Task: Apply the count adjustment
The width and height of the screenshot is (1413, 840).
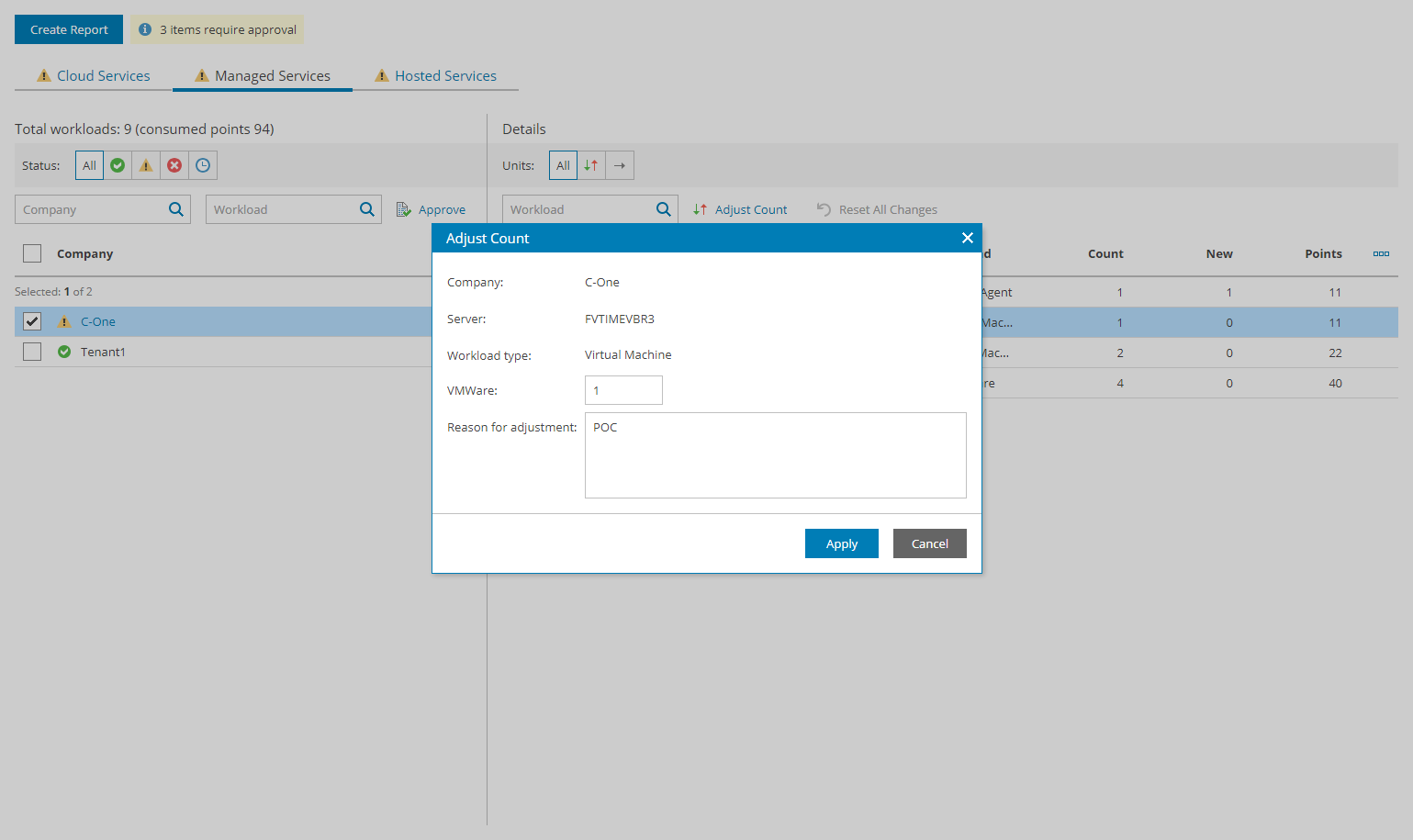Action: 841,543
